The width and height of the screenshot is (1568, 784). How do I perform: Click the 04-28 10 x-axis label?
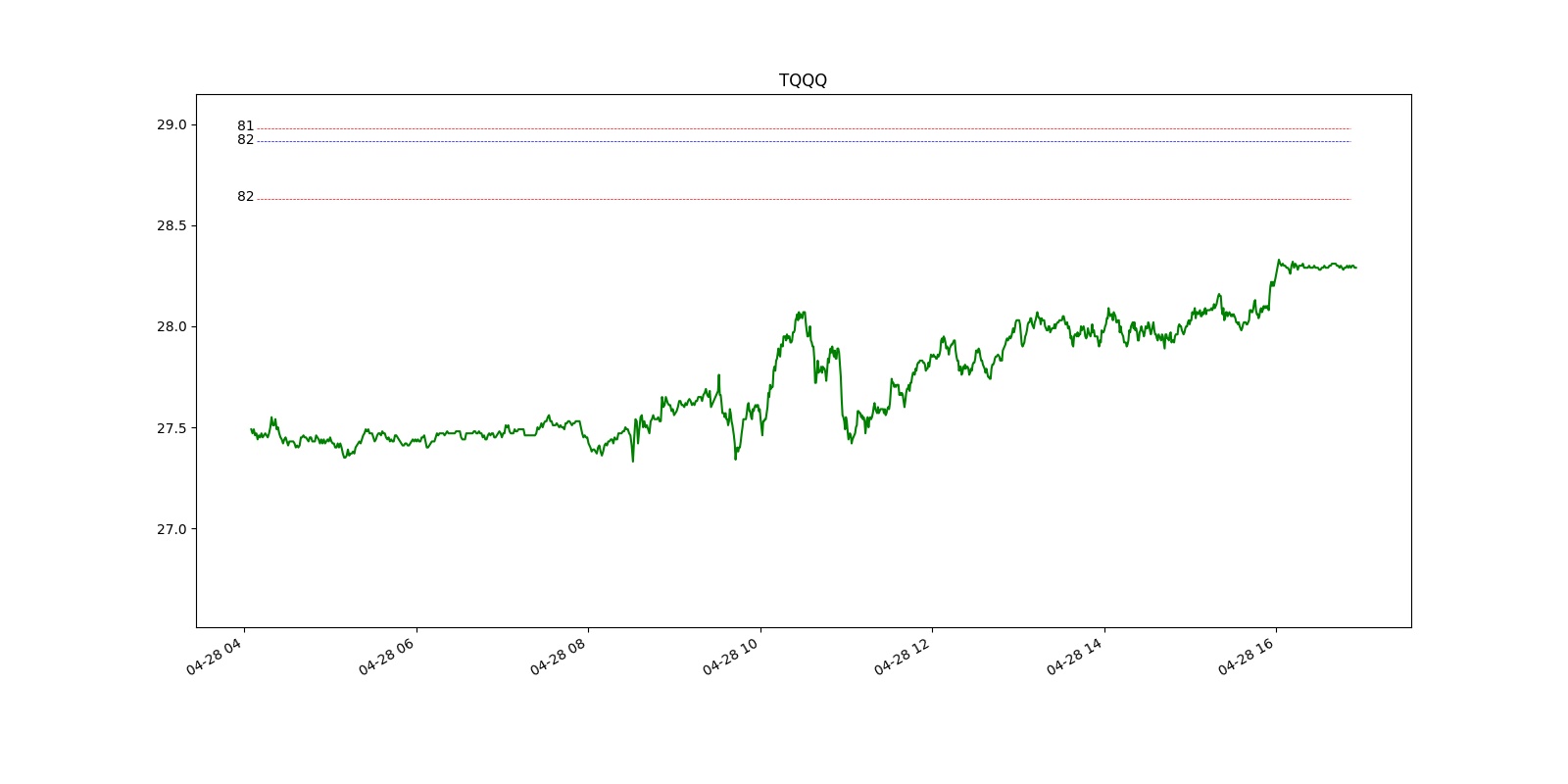coord(731,656)
